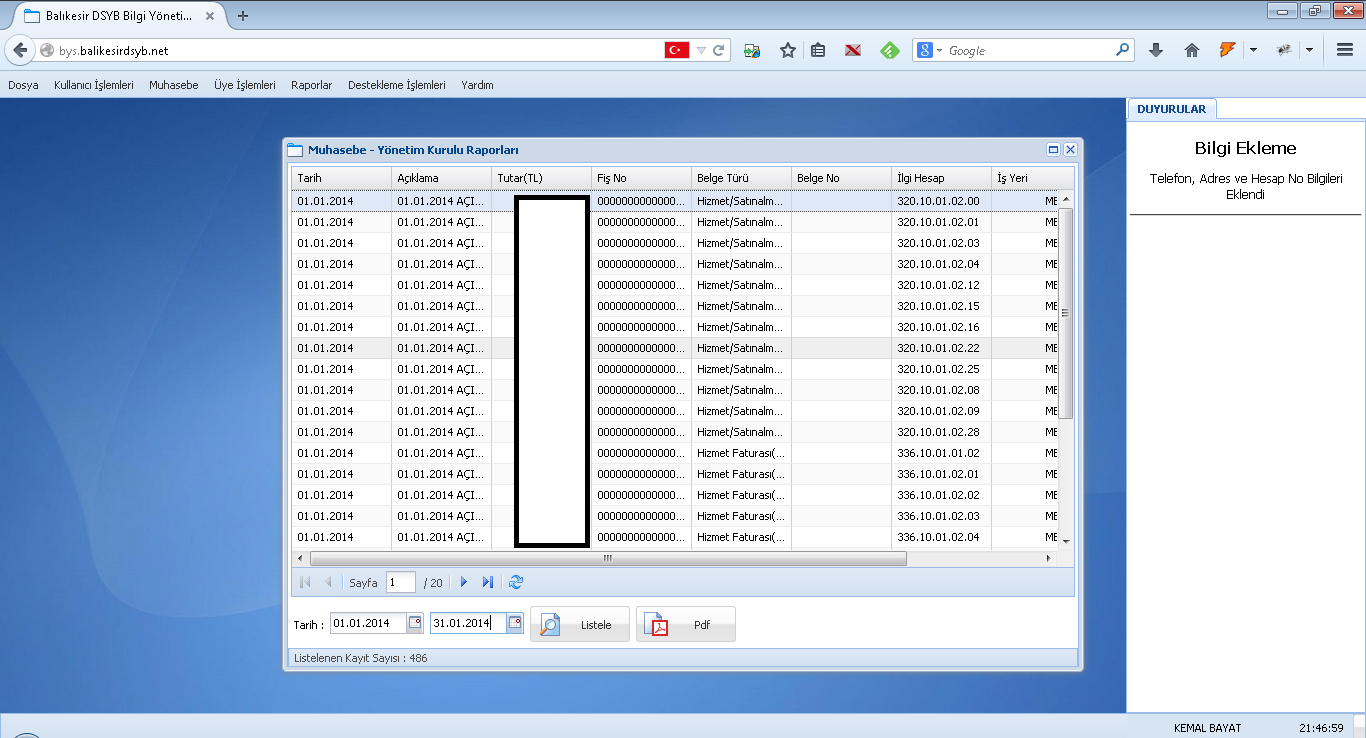Screen dimensions: 1366x738
Task: Open address bar history dropdown
Action: (x=702, y=50)
